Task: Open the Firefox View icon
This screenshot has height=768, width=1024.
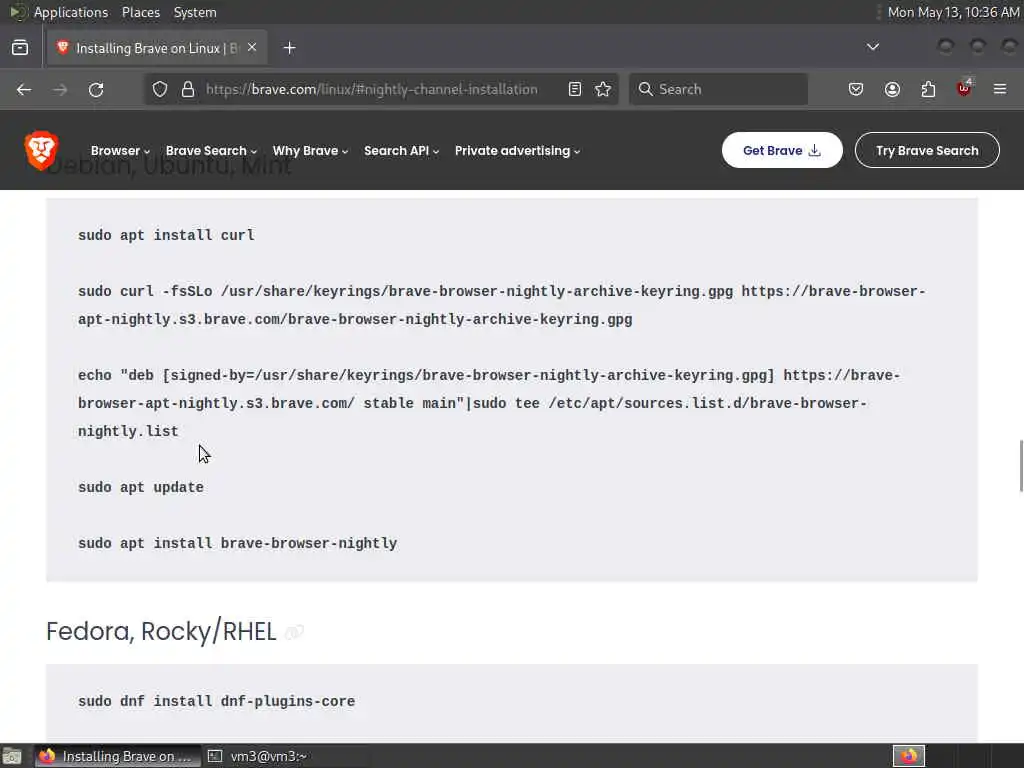Action: pyautogui.click(x=20, y=48)
